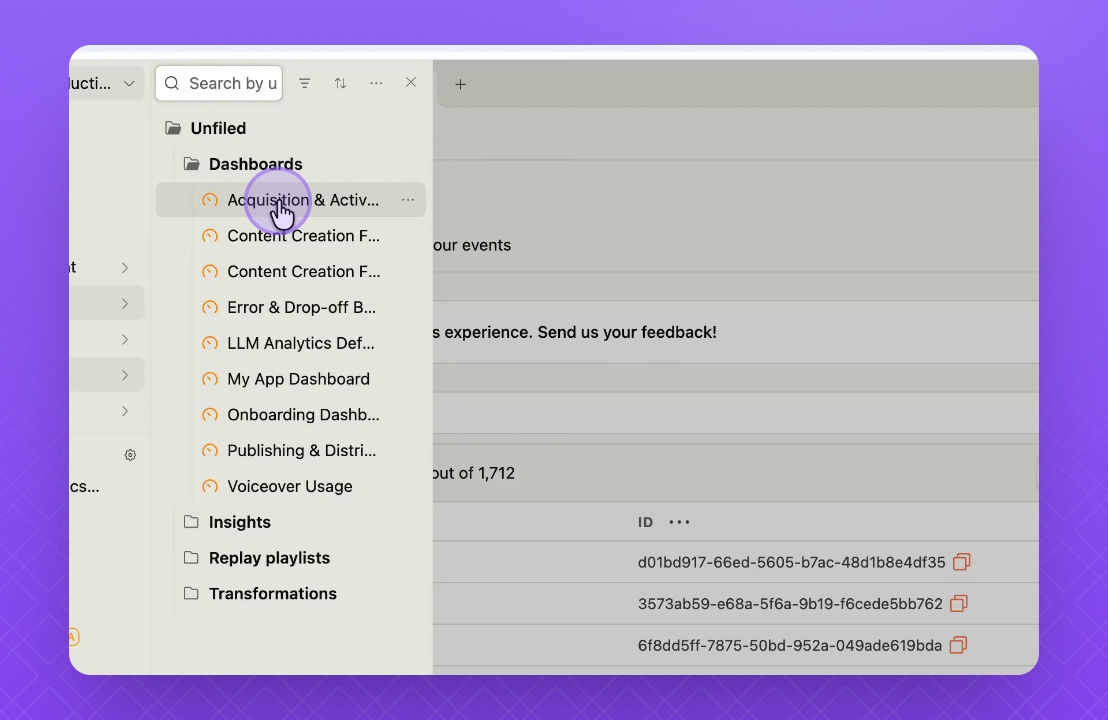Click the dashboard icon beside LLM Analytics
Image resolution: width=1108 pixels, height=720 pixels.
(210, 343)
